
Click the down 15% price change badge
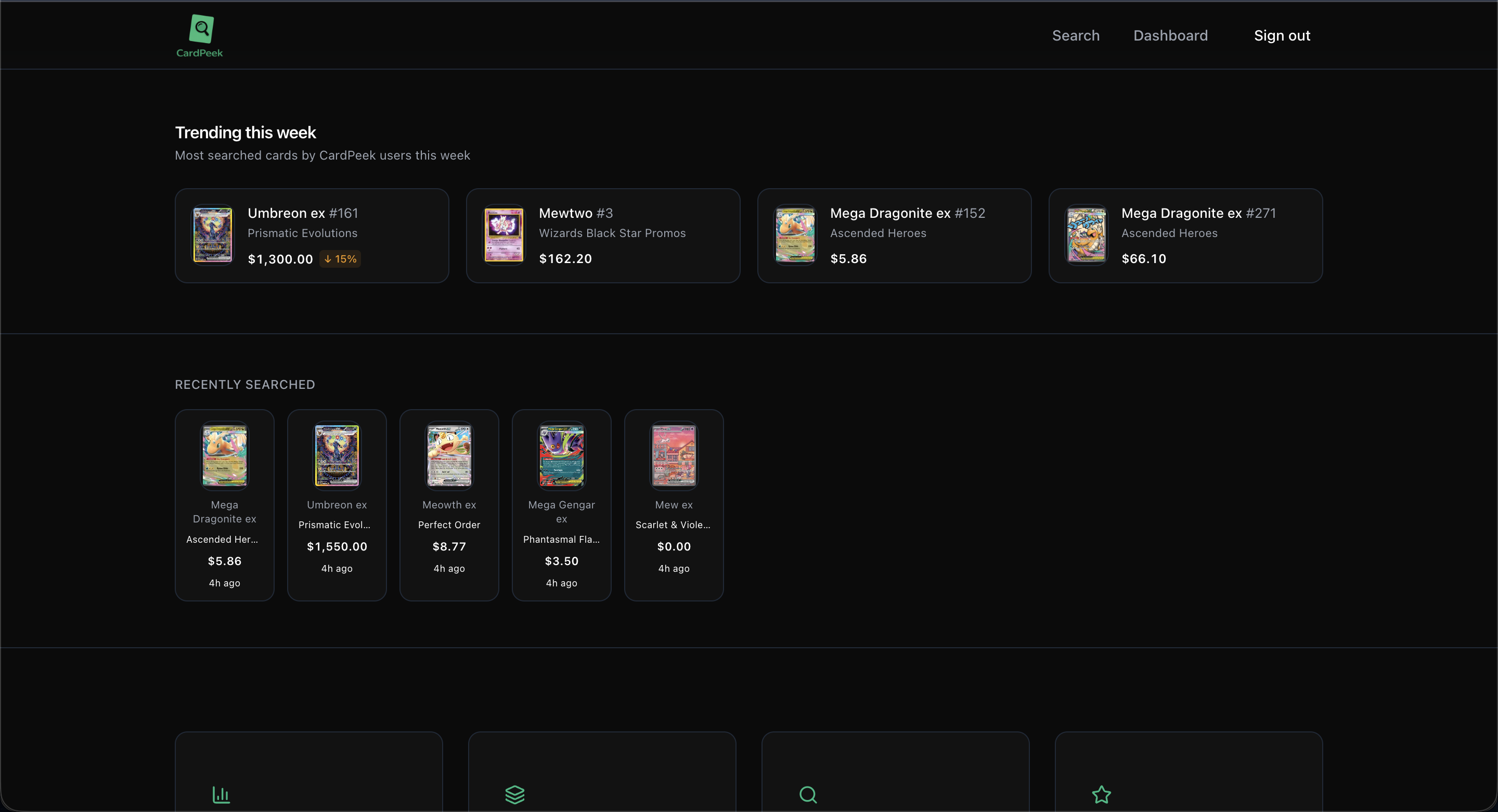click(340, 259)
